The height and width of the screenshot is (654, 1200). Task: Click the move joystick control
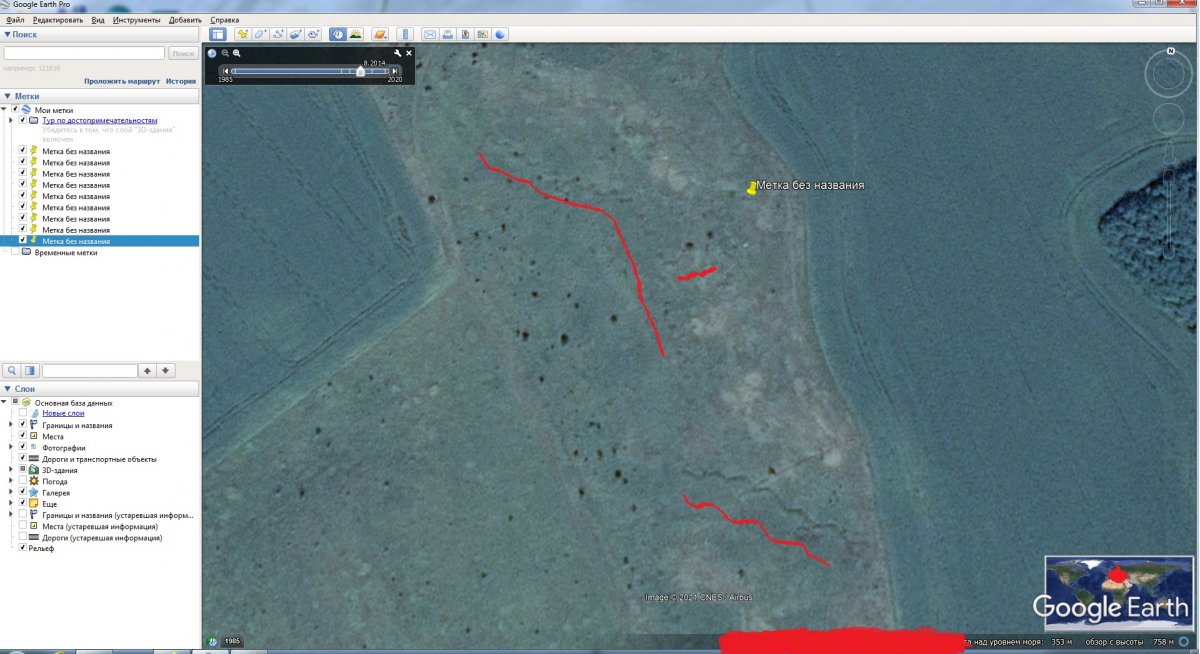click(1167, 118)
